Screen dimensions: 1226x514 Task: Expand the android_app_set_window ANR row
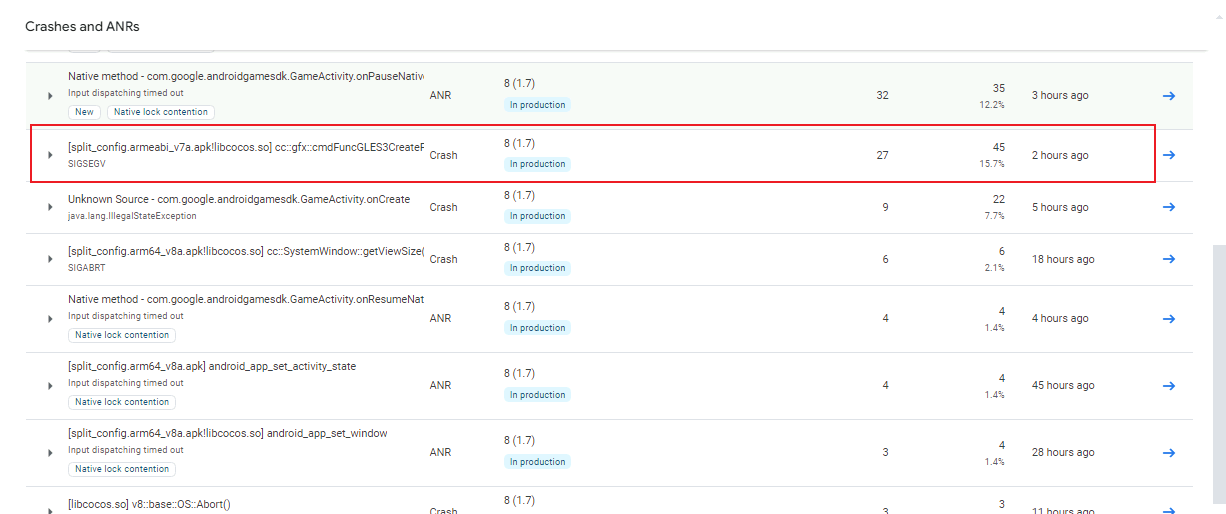coord(50,452)
